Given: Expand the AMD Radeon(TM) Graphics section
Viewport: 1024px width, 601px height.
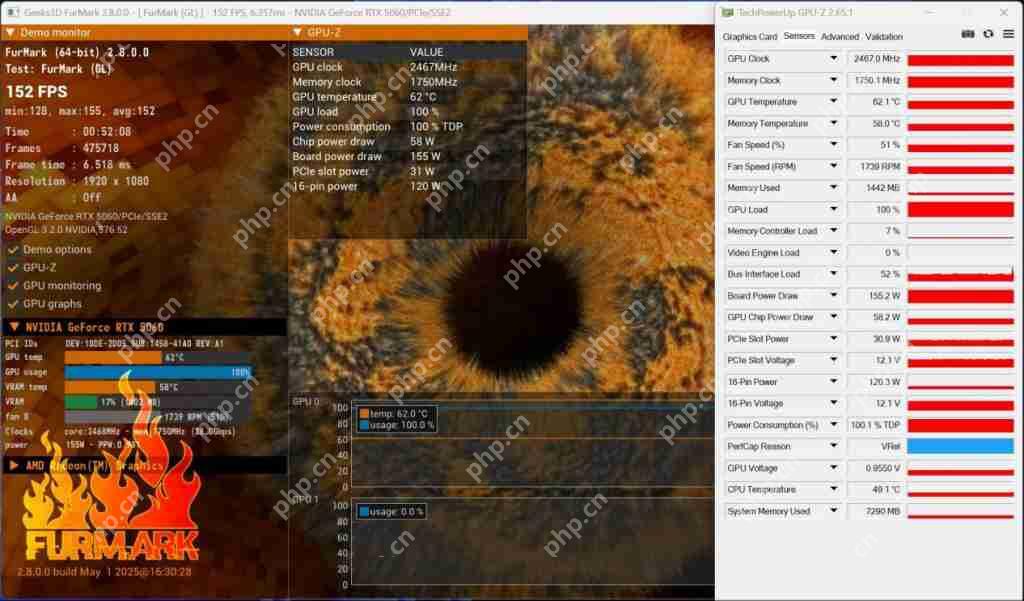Looking at the screenshot, I should 13,465.
